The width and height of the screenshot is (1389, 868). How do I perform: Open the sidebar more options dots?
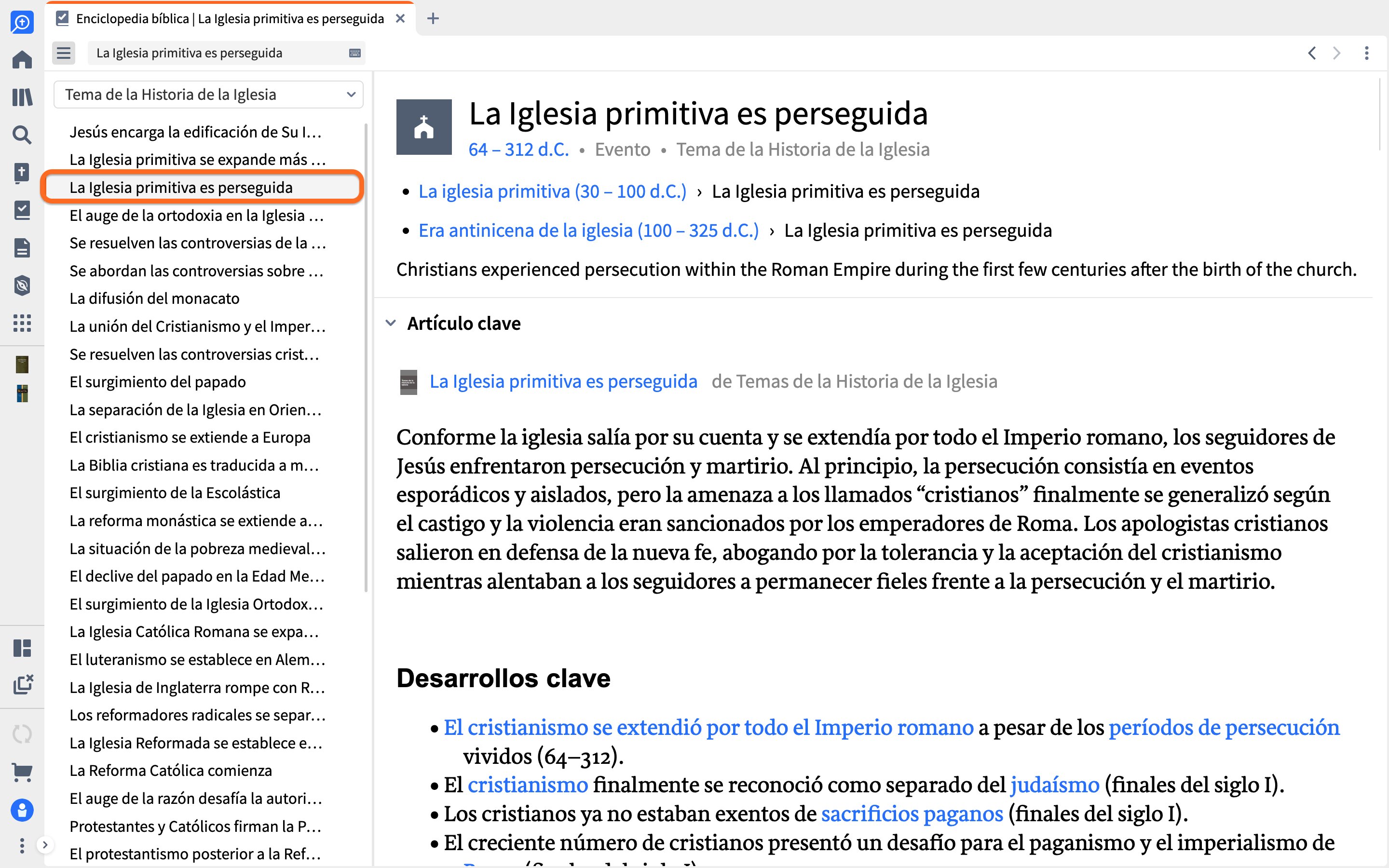click(x=22, y=846)
